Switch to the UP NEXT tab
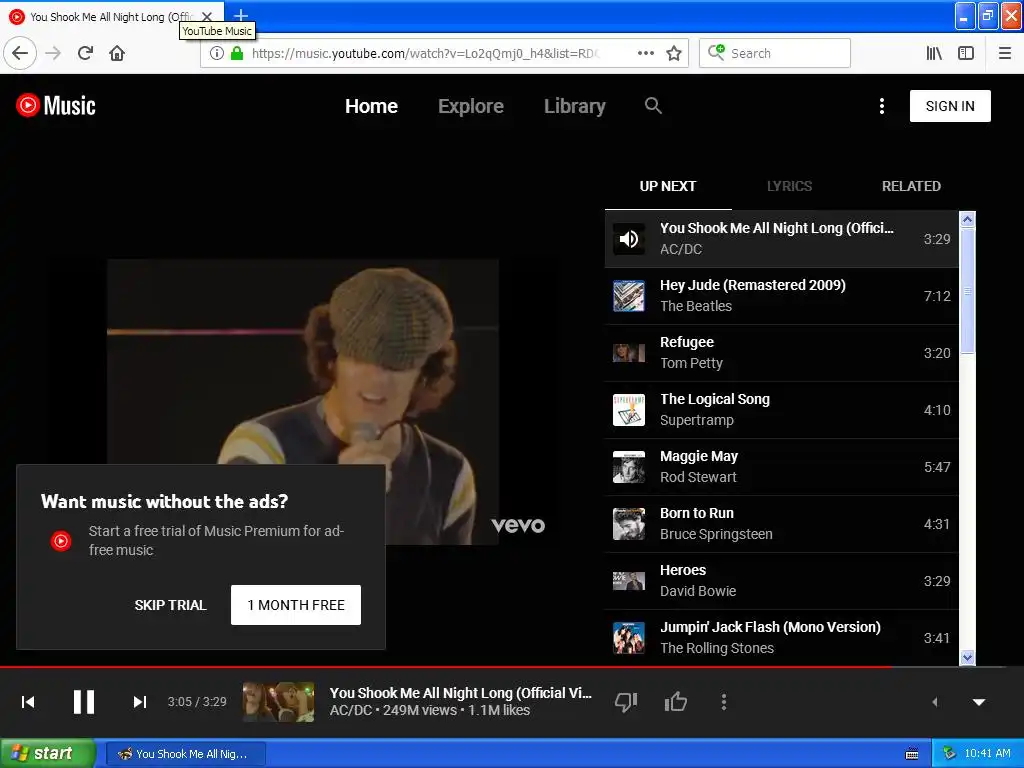 [x=667, y=186]
